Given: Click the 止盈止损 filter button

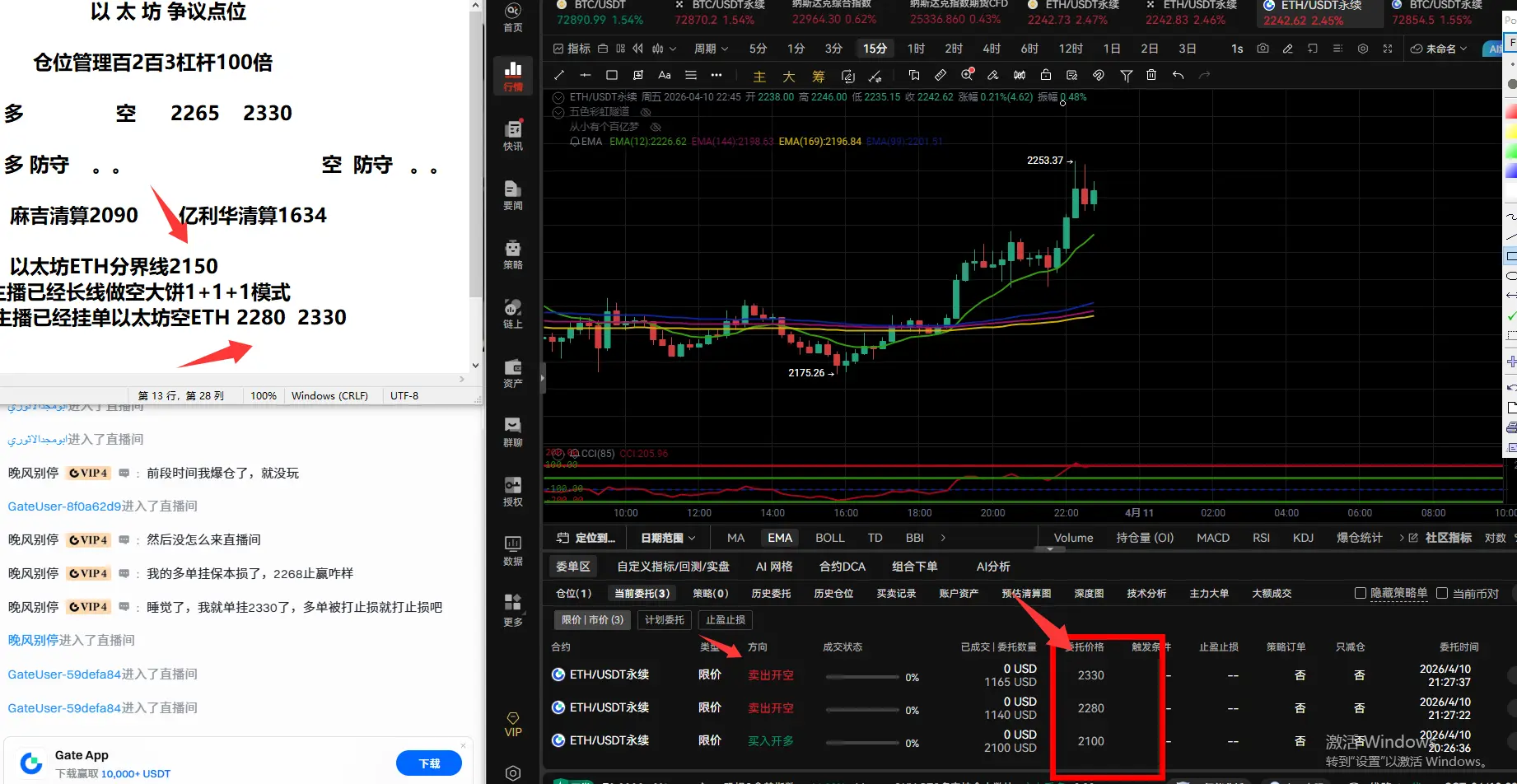Looking at the screenshot, I should [726, 620].
